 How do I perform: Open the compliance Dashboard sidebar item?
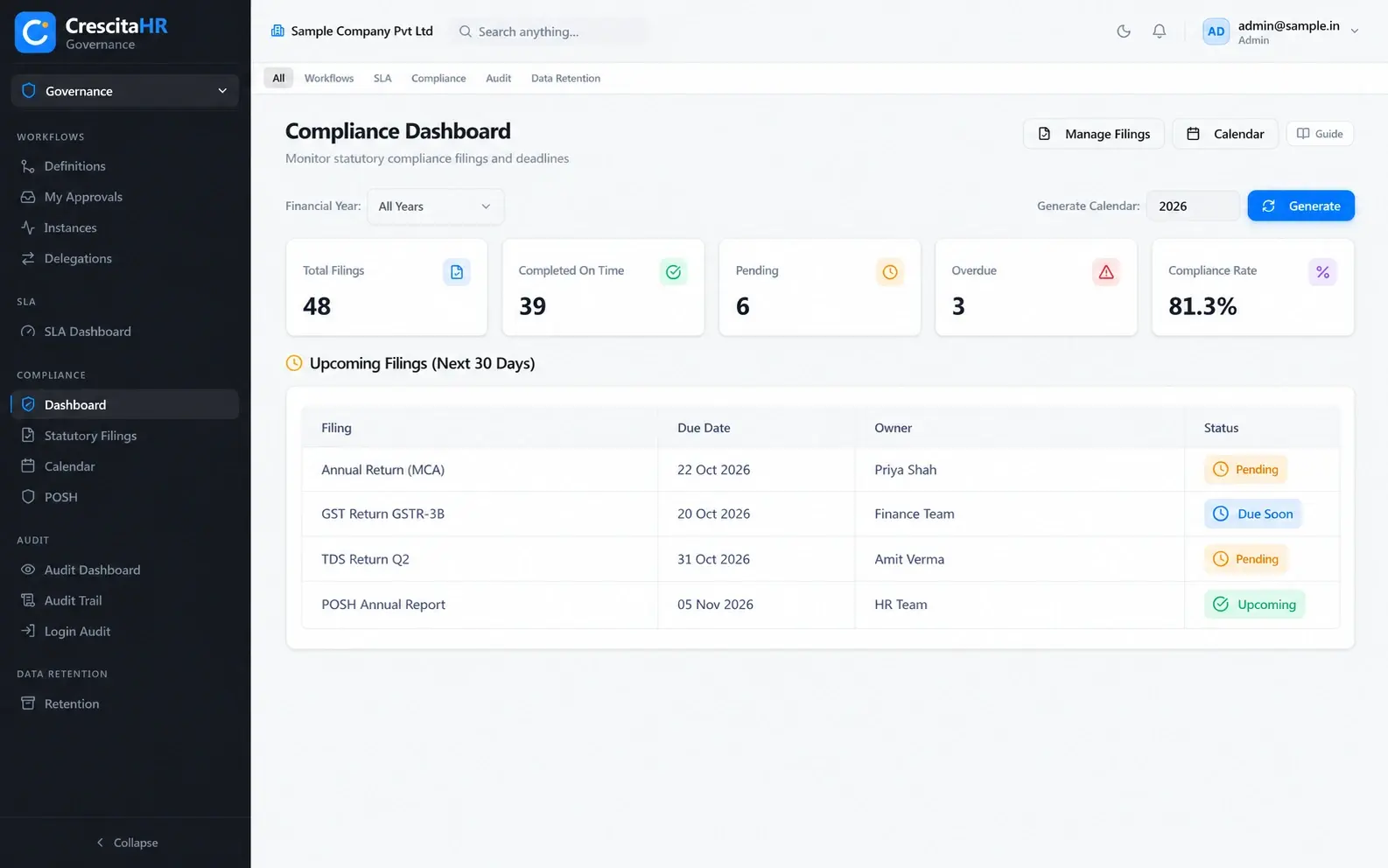(125, 404)
